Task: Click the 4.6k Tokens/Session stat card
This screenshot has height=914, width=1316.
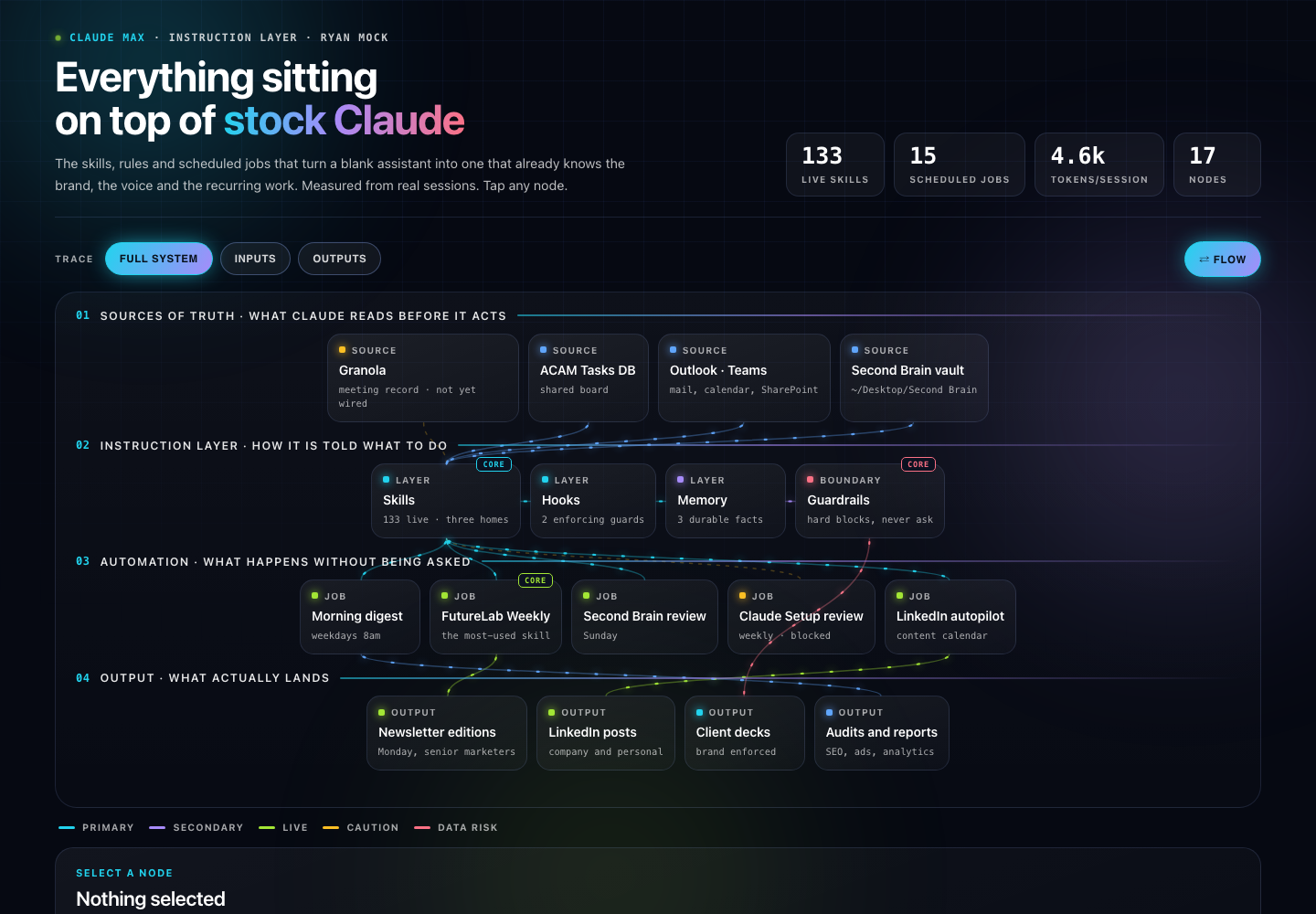Action: tap(1099, 165)
